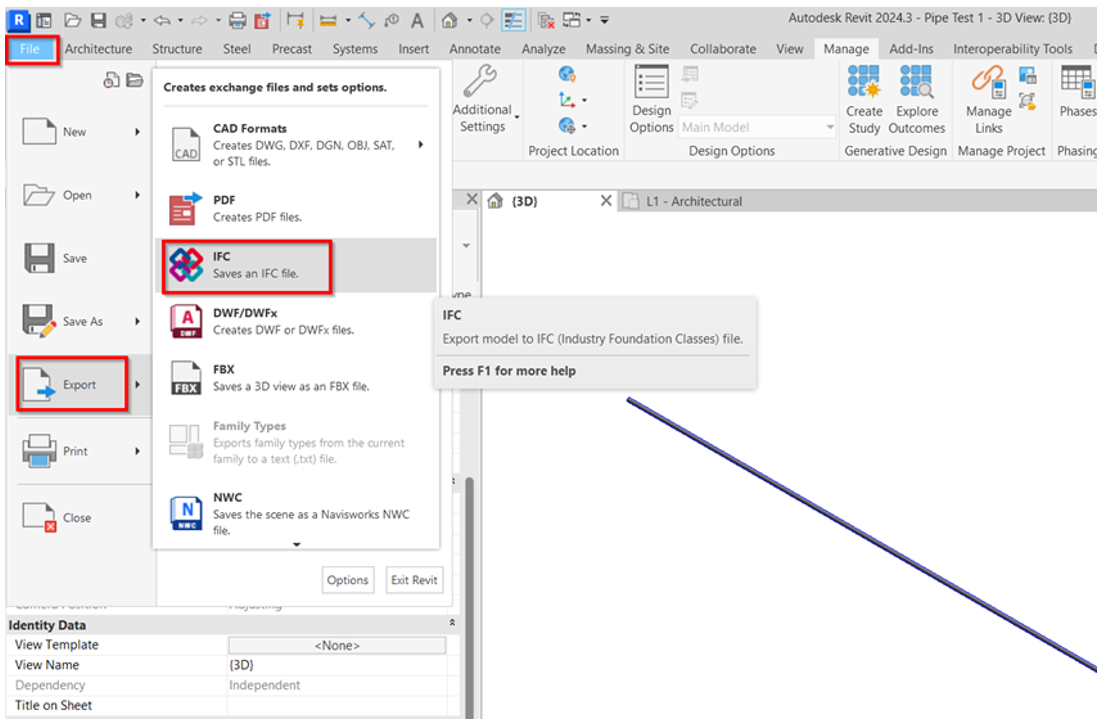The image size is (1101, 722).
Task: Click the Coordinates axes icon
Action: coord(567,100)
